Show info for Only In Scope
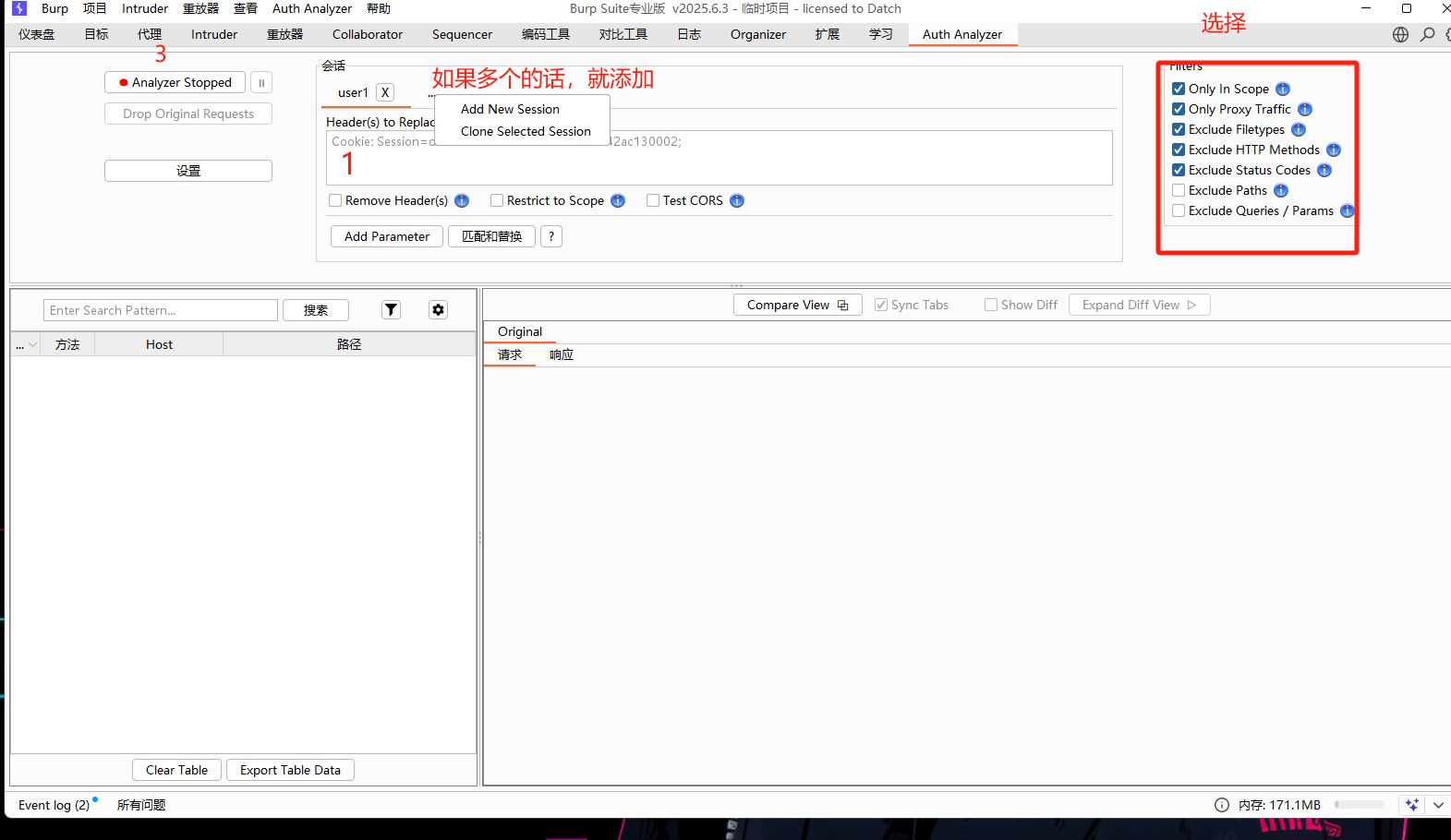Viewport: 1451px width, 840px height. 1283,89
